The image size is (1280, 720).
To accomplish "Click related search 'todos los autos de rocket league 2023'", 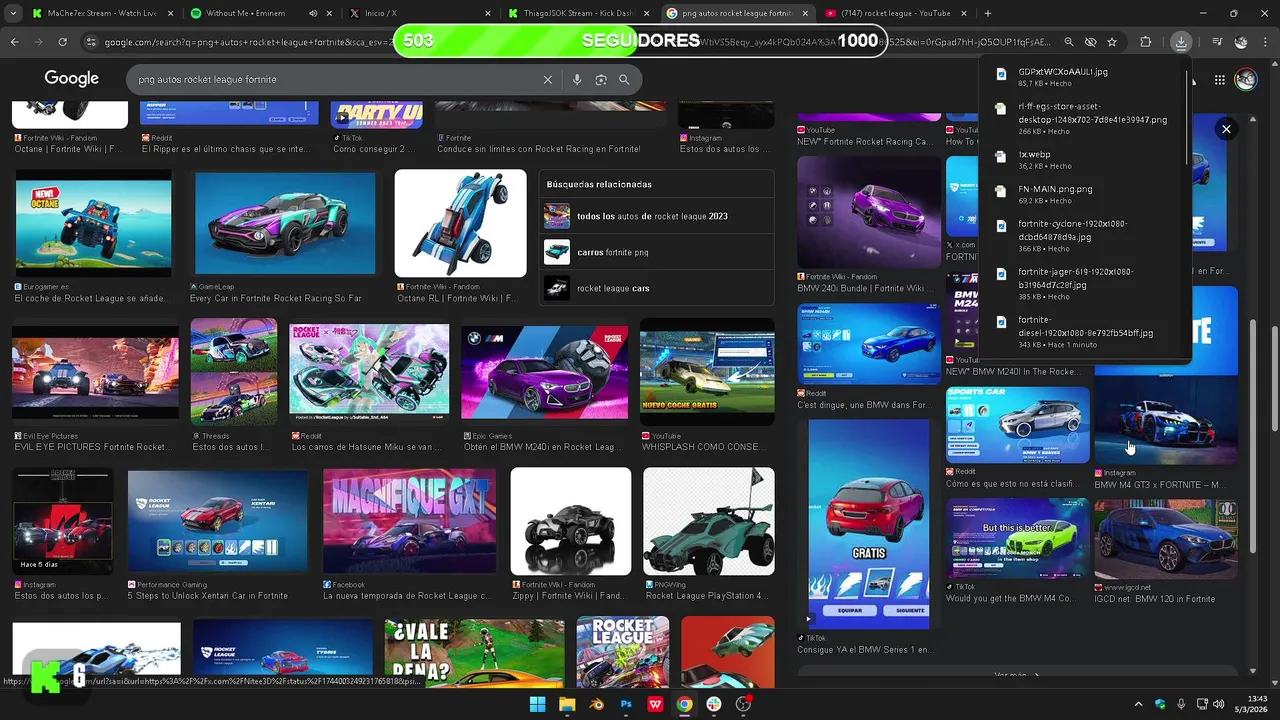I will point(656,216).
